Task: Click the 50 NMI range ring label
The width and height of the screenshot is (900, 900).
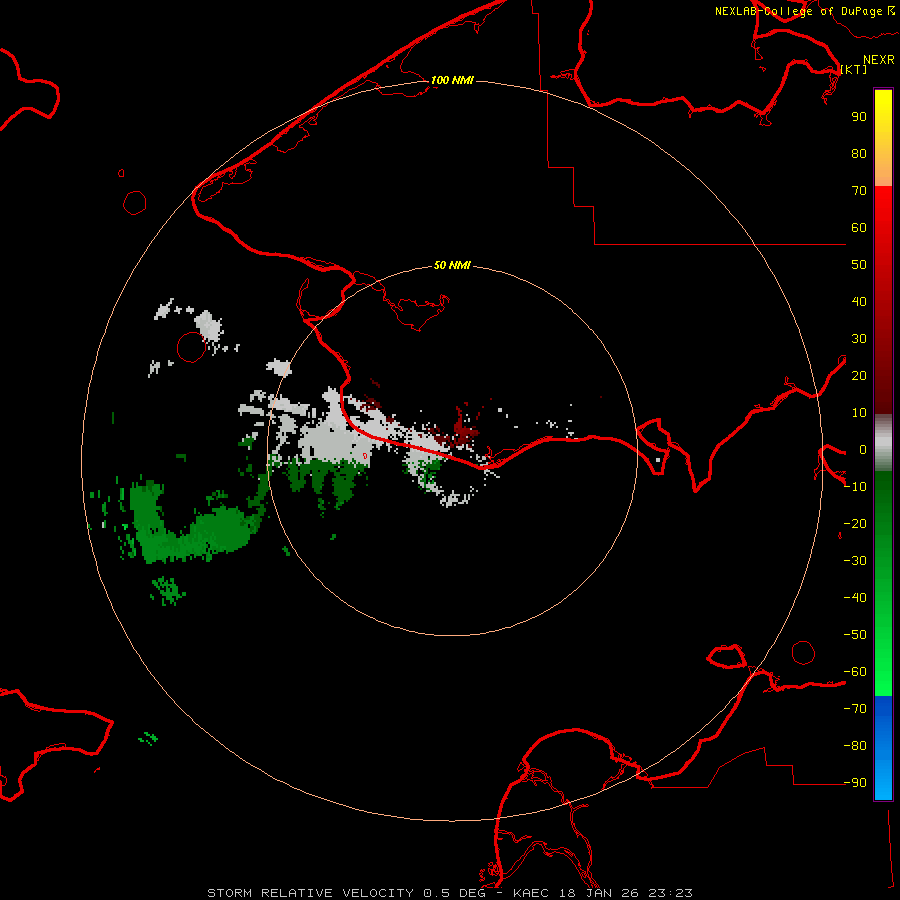Action: 452,265
